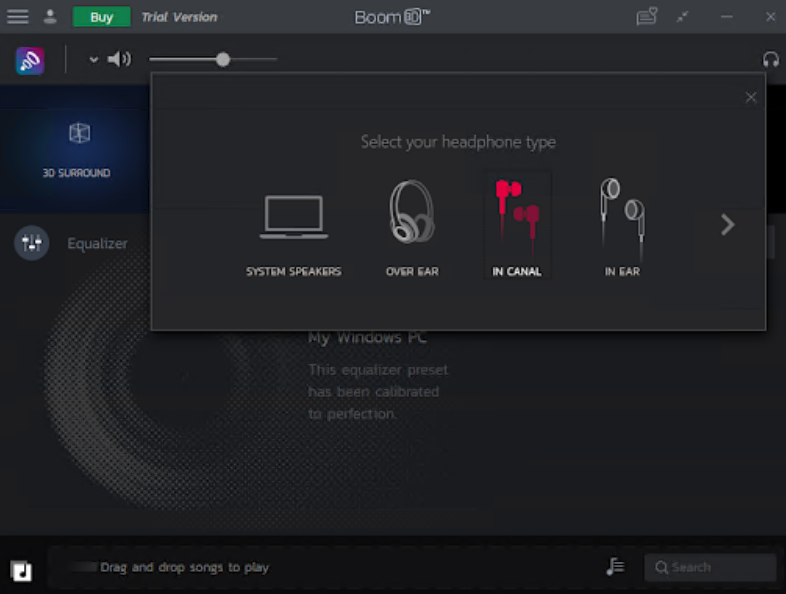Screen dimensions: 786x594
Task: Toggle the 3D Surround tile
Action: tap(77, 148)
